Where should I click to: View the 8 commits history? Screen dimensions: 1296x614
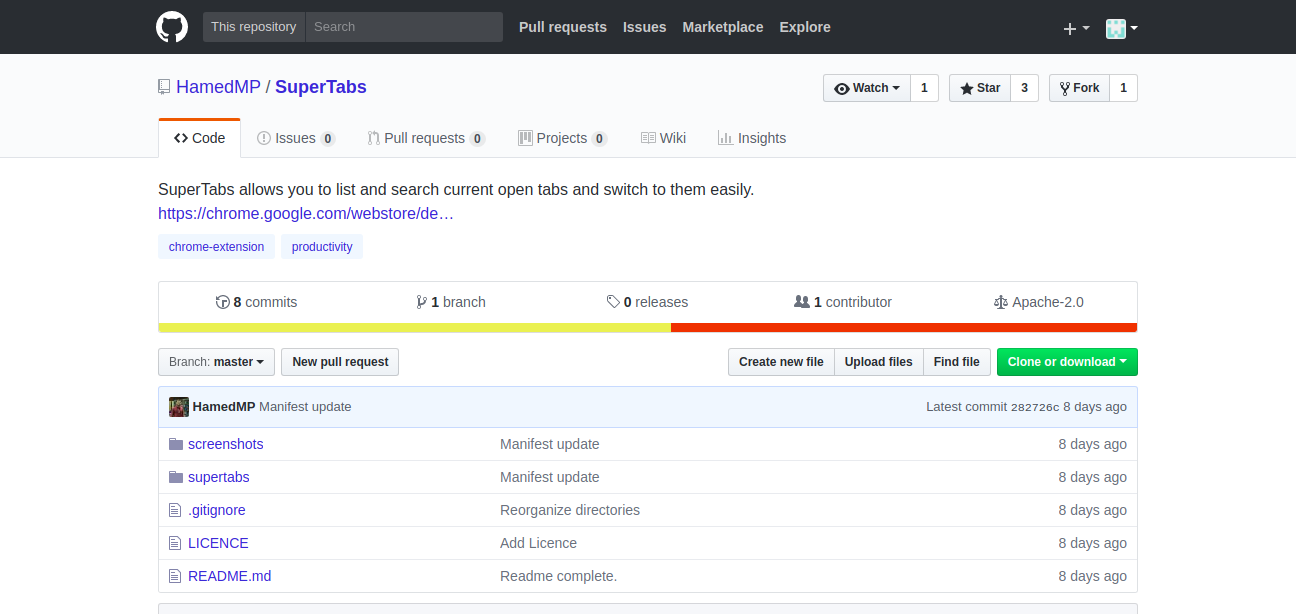pos(257,302)
